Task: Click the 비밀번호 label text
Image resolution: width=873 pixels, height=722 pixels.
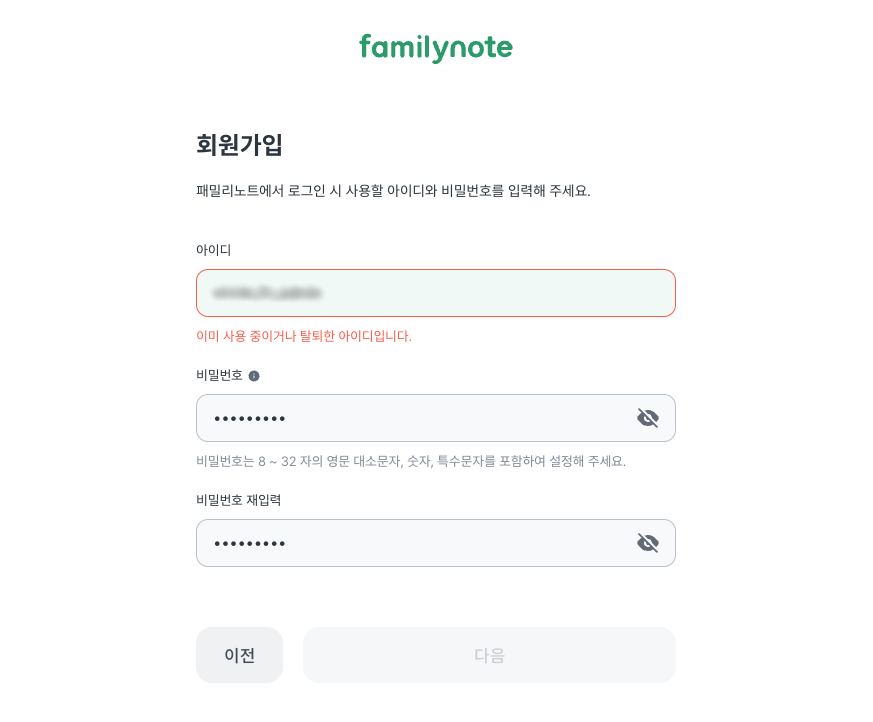Action: click(x=219, y=375)
